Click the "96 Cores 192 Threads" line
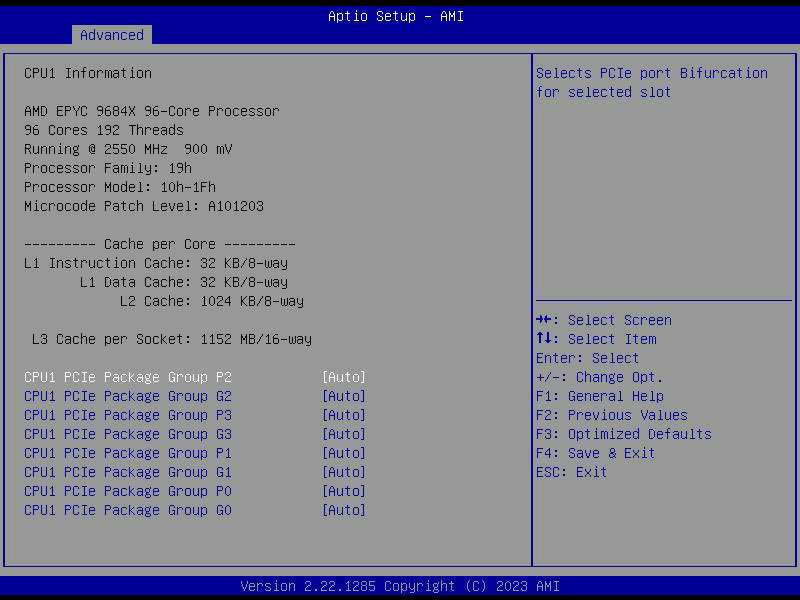This screenshot has width=800, height=600. 104,130
